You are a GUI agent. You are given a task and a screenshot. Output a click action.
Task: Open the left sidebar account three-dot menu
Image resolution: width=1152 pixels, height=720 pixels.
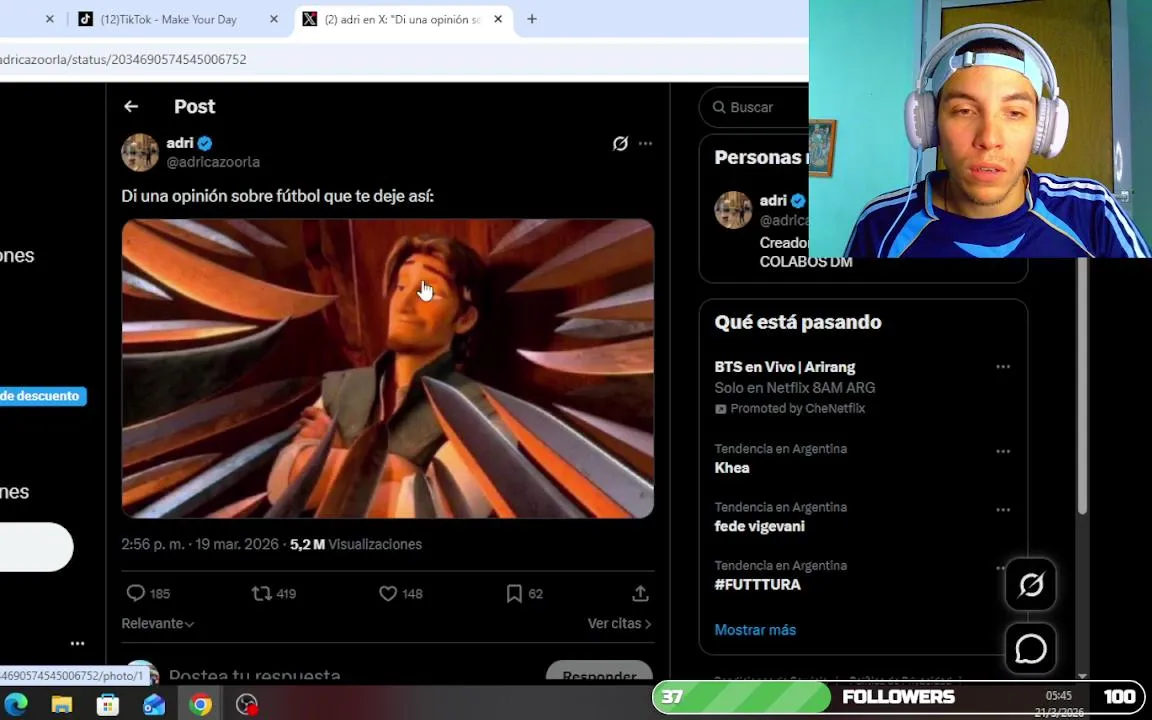pos(77,643)
